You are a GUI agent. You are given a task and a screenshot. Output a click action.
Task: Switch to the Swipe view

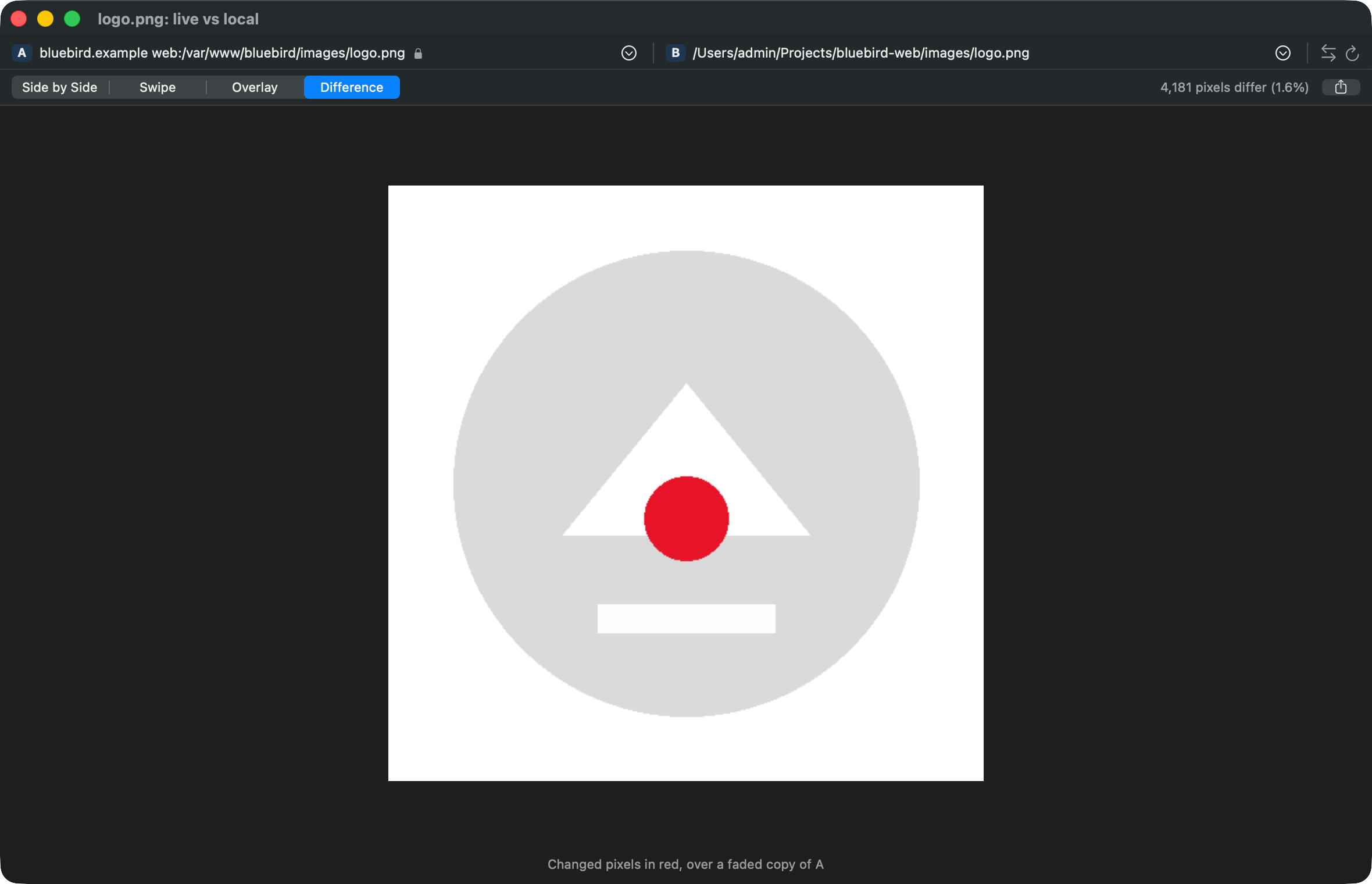(x=158, y=87)
